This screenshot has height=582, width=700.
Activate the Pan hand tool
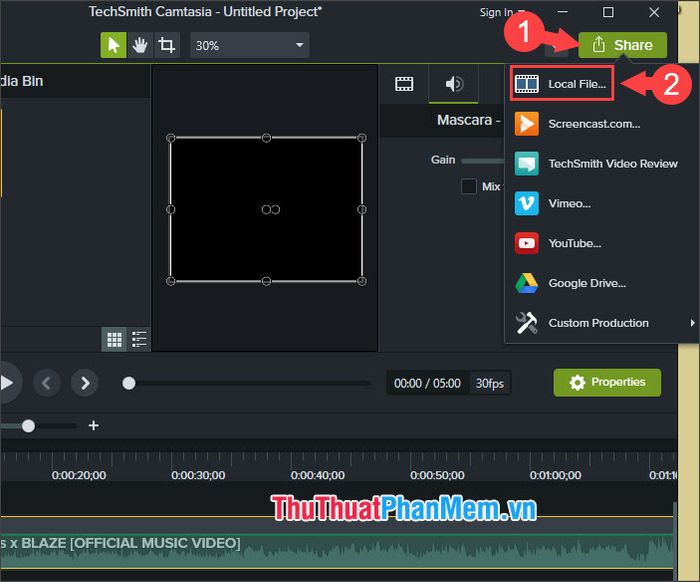pos(140,45)
